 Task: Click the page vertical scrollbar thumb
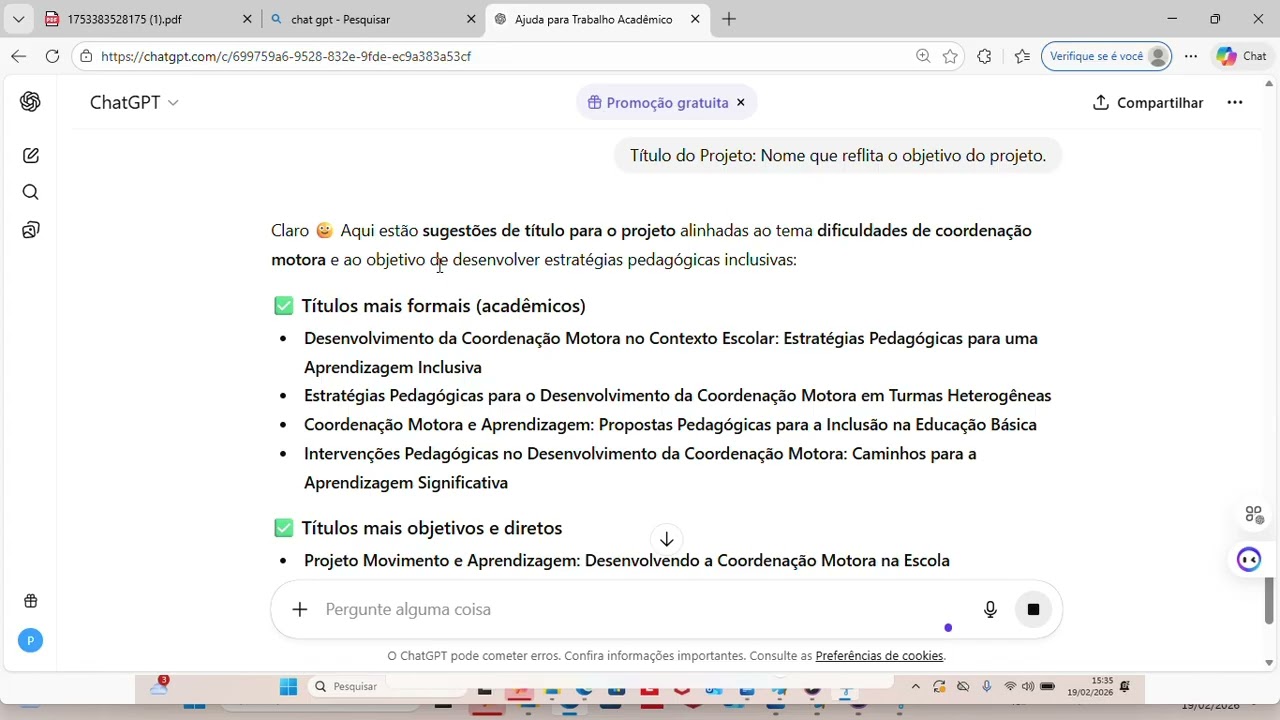pyautogui.click(x=1270, y=600)
